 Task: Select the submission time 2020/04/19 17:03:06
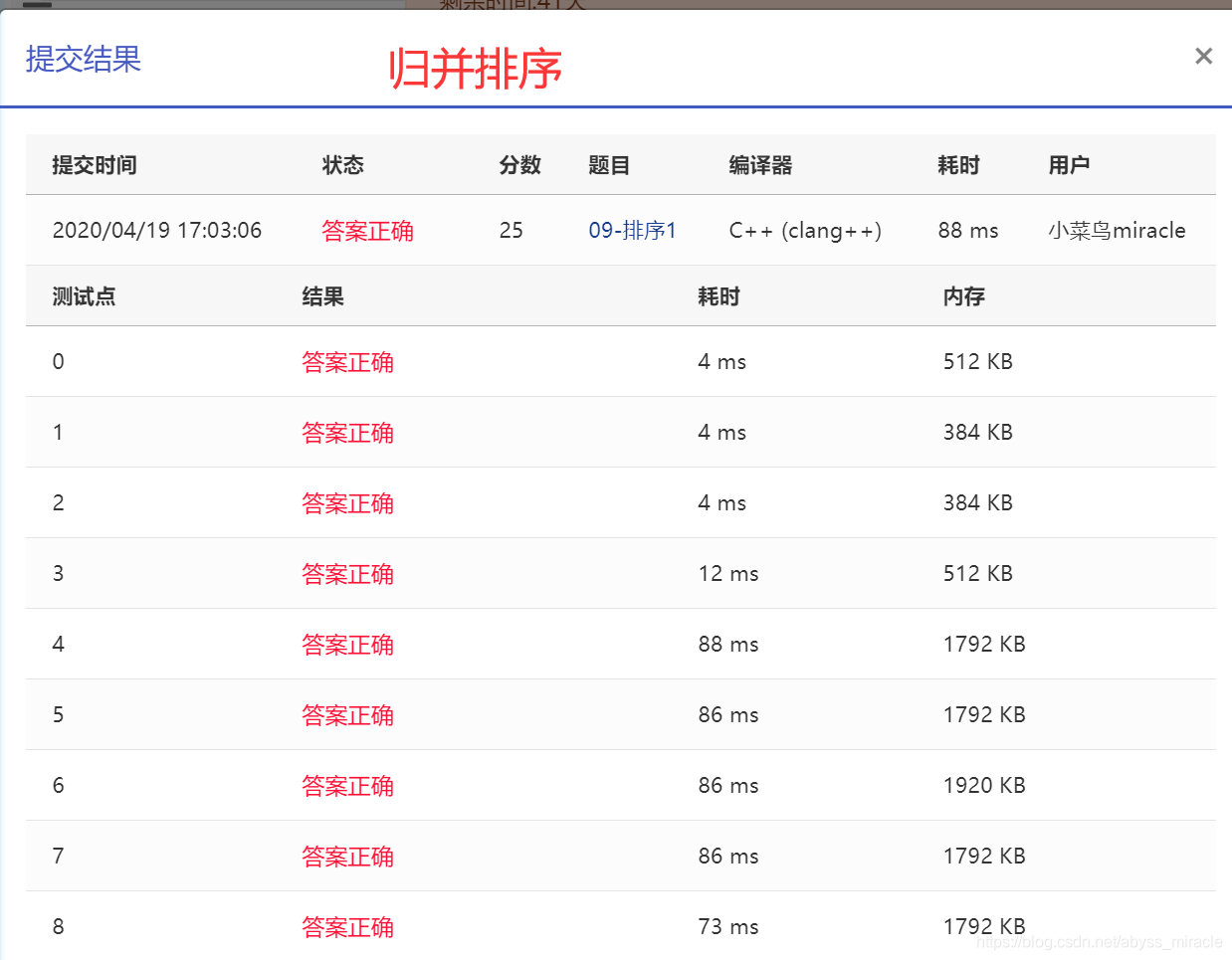(x=157, y=231)
